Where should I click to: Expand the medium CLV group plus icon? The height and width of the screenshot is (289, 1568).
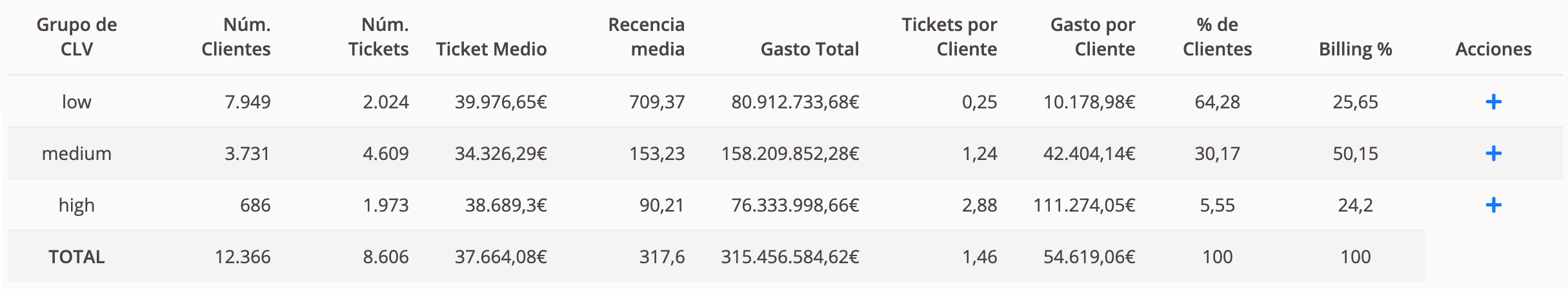1493,154
